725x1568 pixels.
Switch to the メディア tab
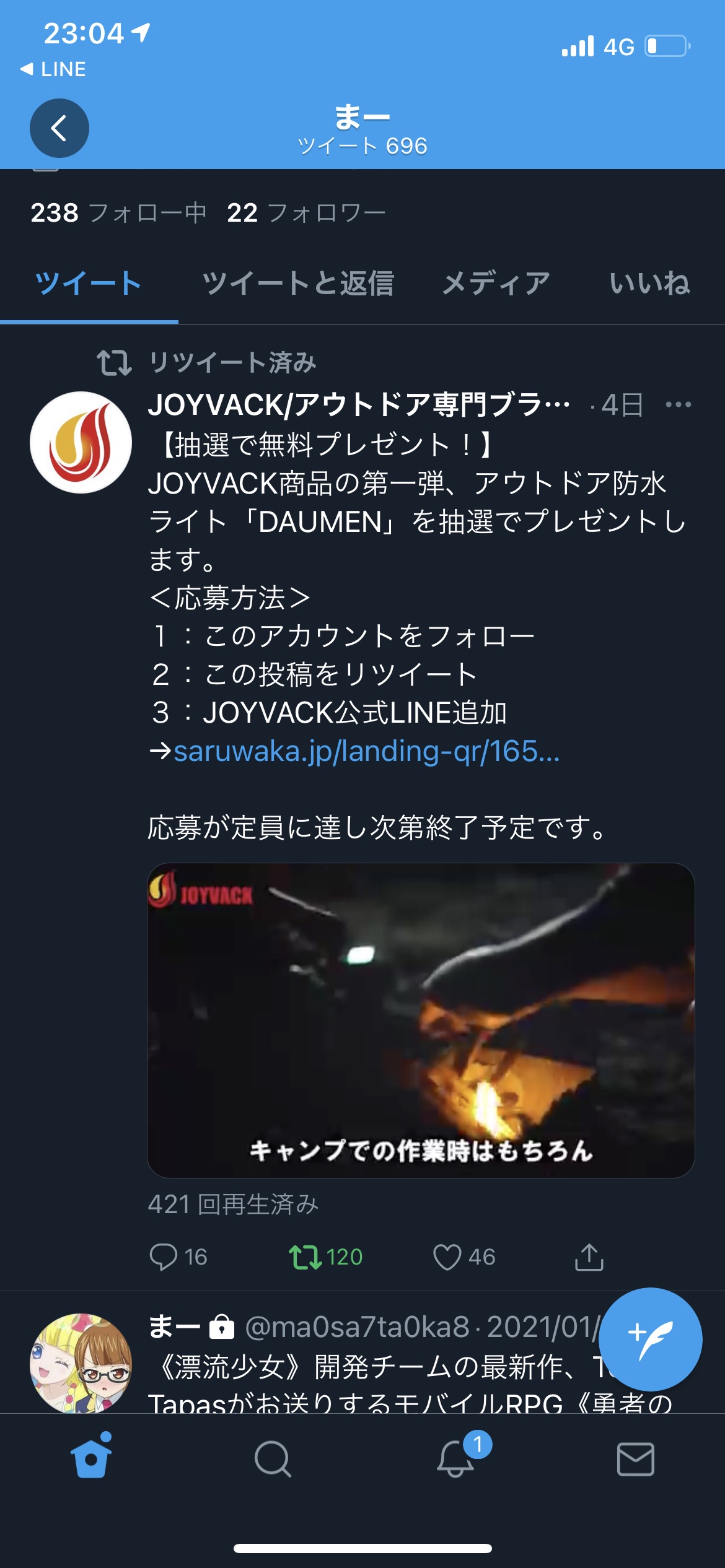click(x=496, y=284)
